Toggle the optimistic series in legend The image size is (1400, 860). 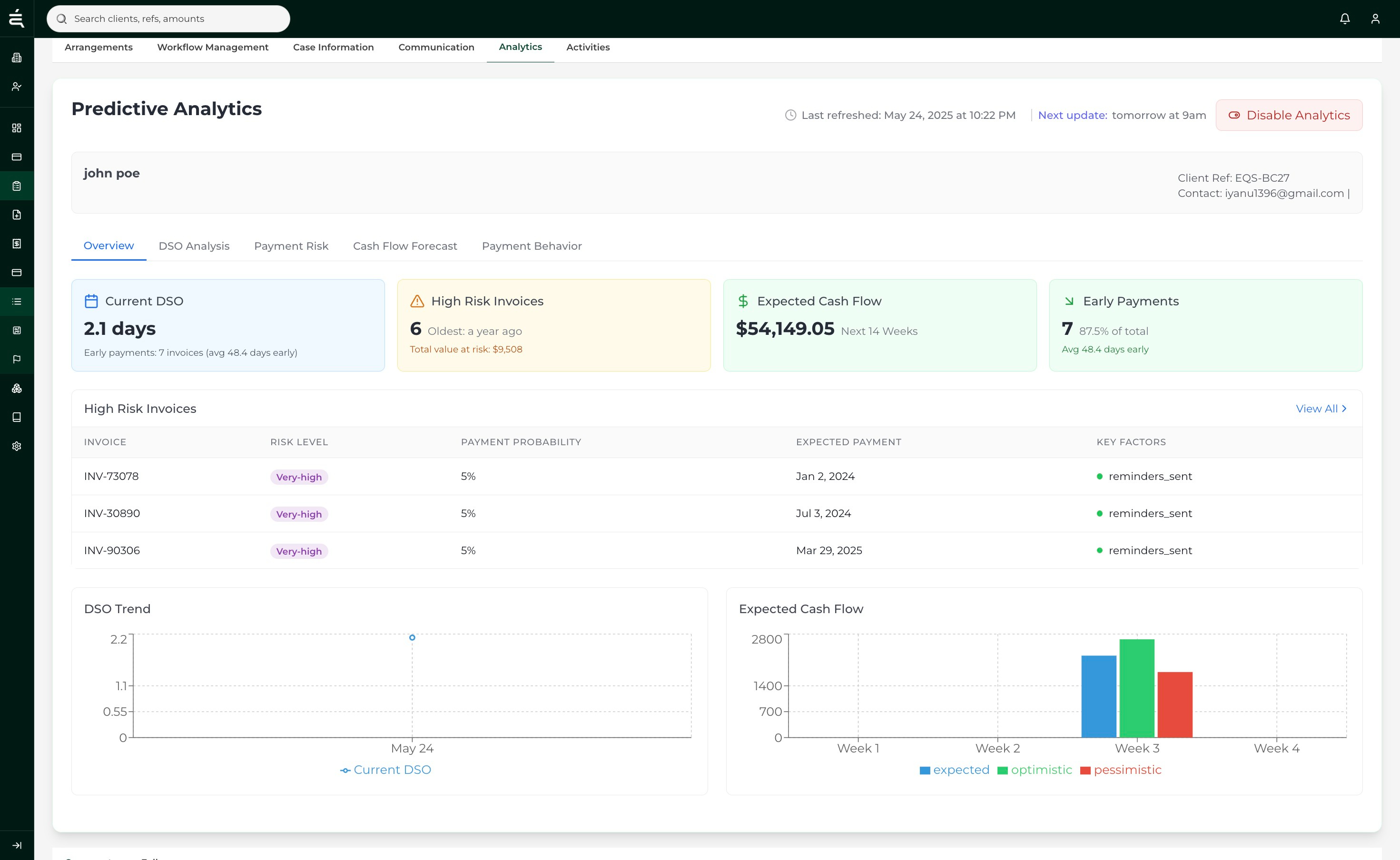point(1041,770)
